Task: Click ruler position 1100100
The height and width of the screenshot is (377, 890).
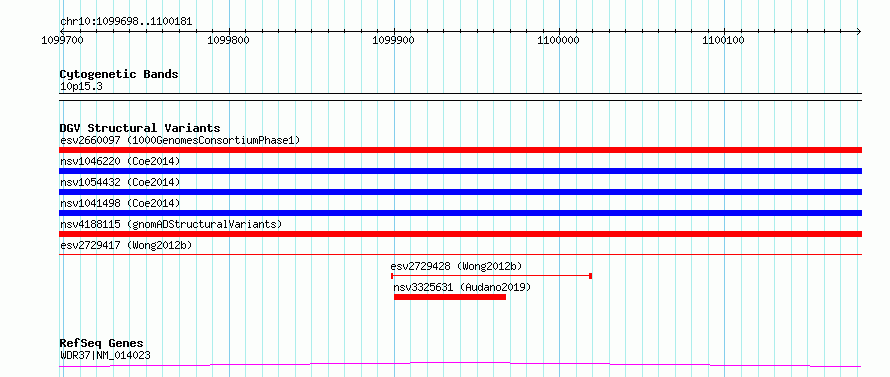Action: tap(723, 40)
